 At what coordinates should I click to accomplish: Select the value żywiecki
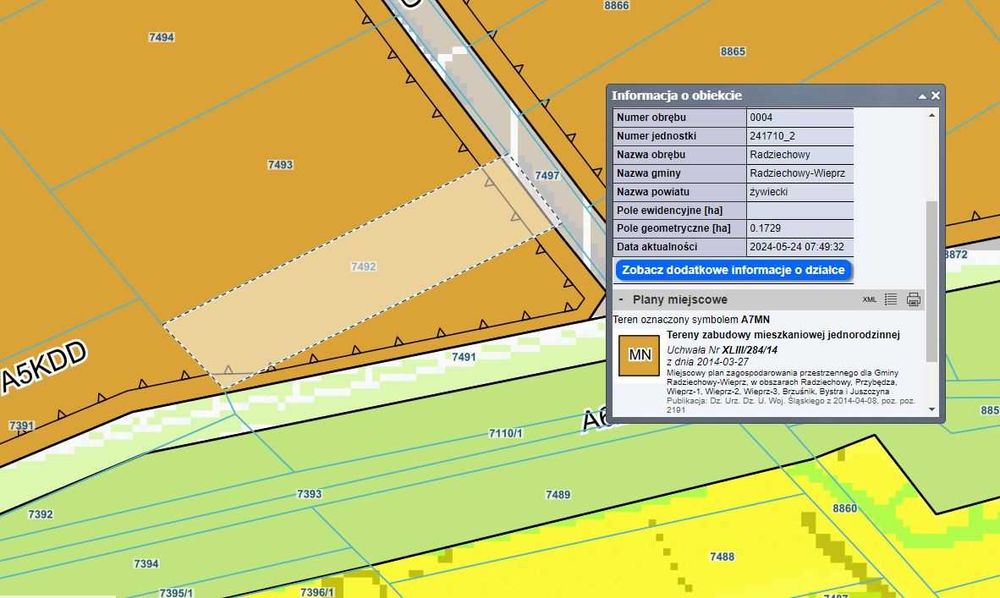(768, 191)
